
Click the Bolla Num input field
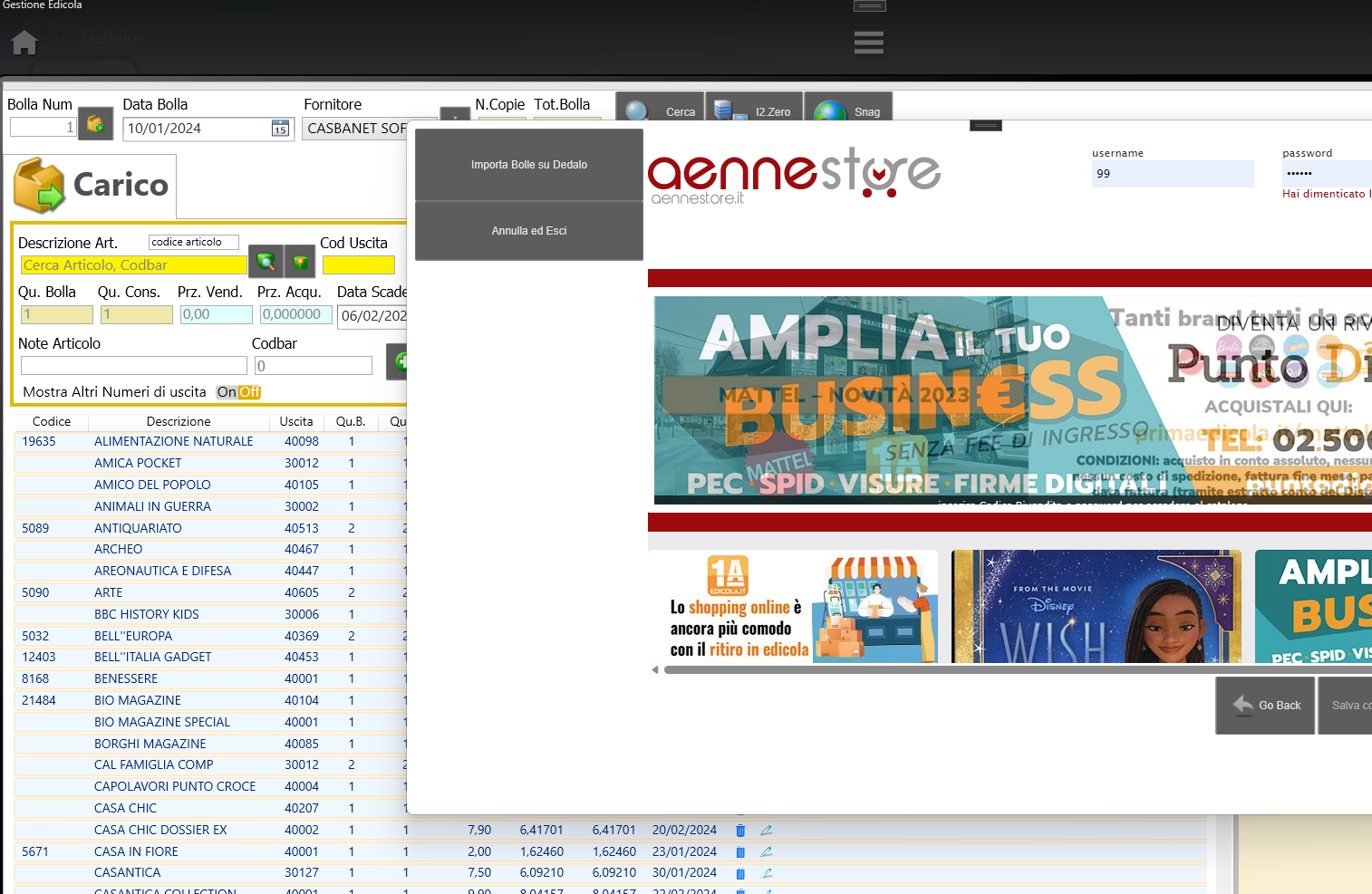[43, 128]
